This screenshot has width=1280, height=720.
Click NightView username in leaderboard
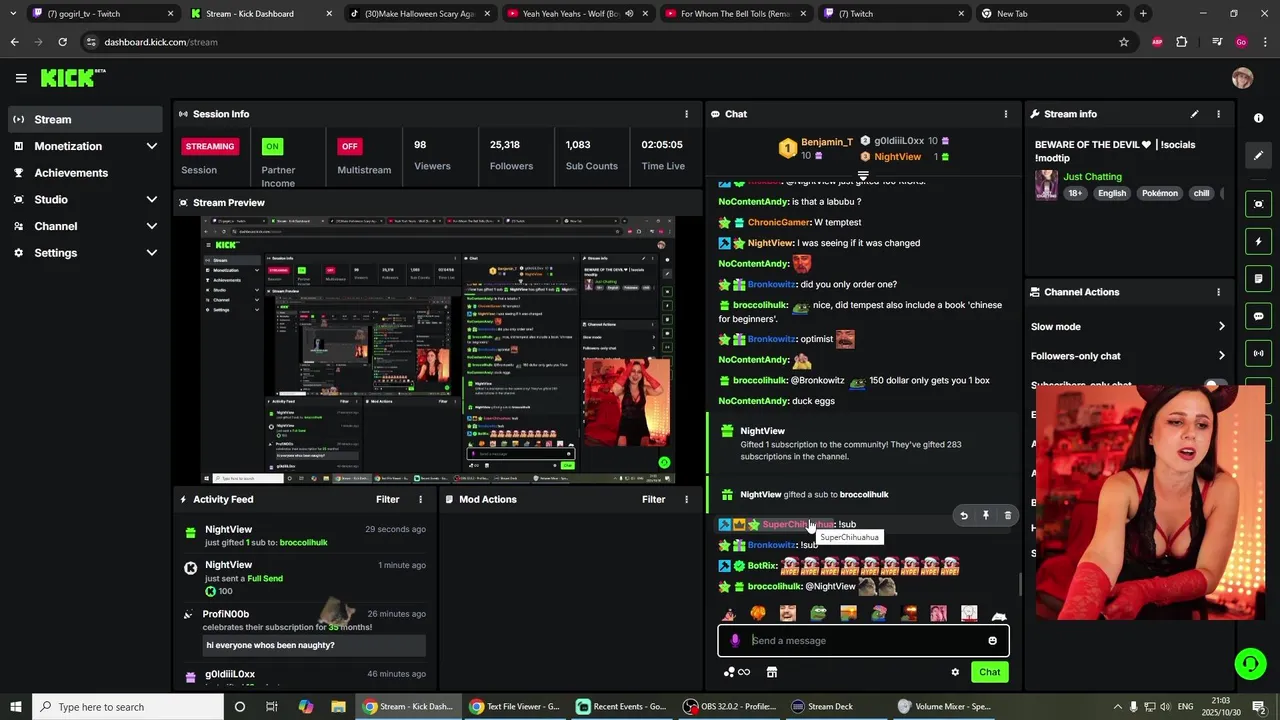pyautogui.click(x=897, y=157)
